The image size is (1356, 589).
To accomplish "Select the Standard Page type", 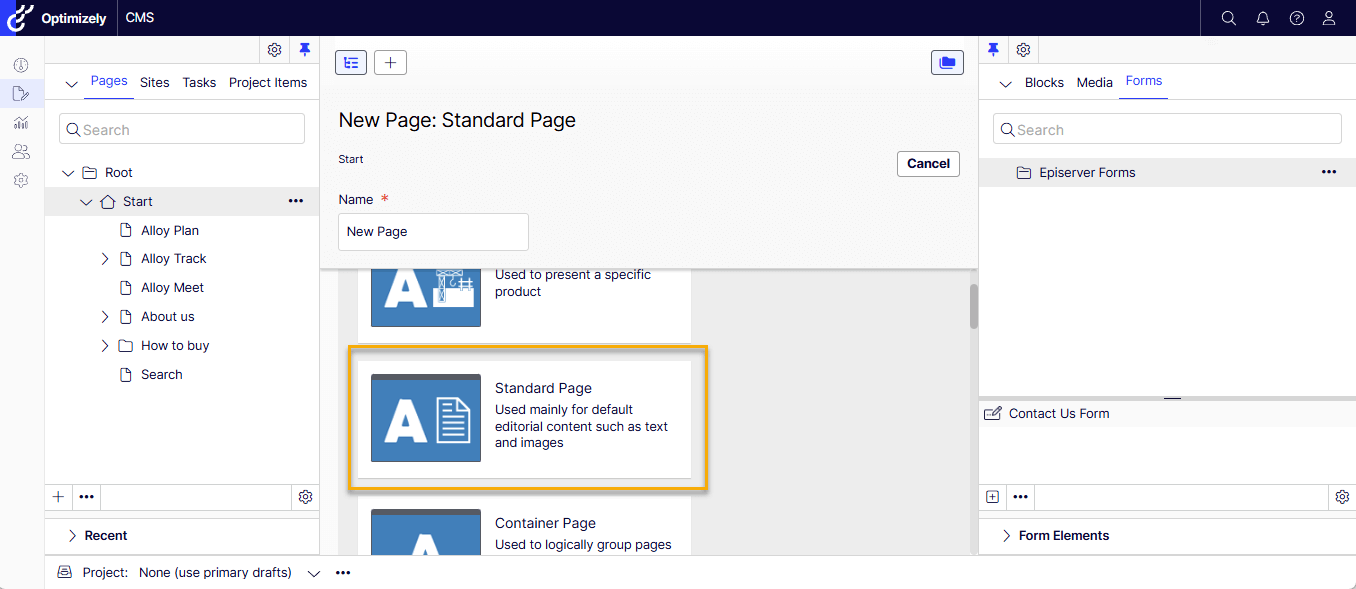I will point(527,418).
